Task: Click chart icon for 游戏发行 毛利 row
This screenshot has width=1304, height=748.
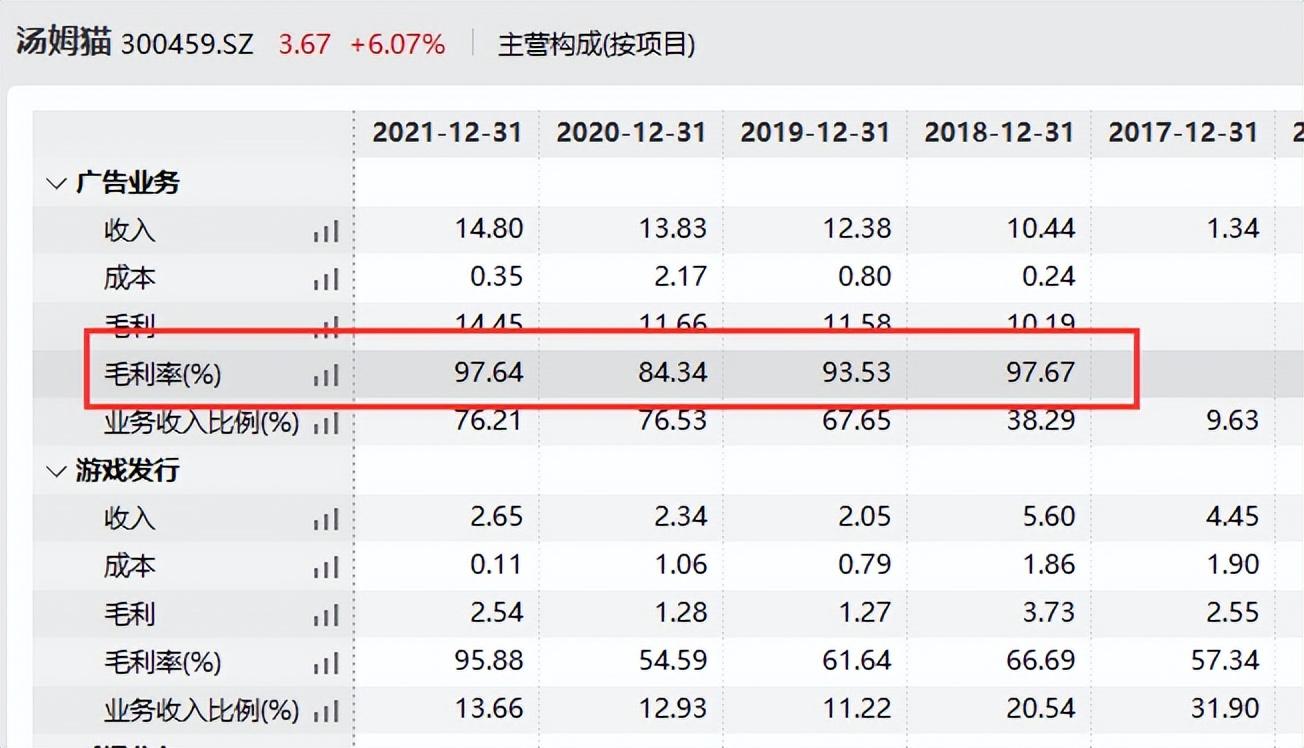Action: click(326, 615)
